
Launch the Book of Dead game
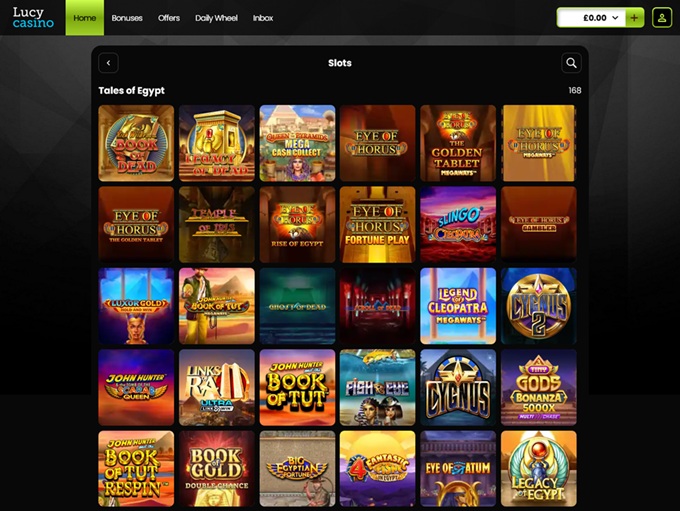point(136,143)
